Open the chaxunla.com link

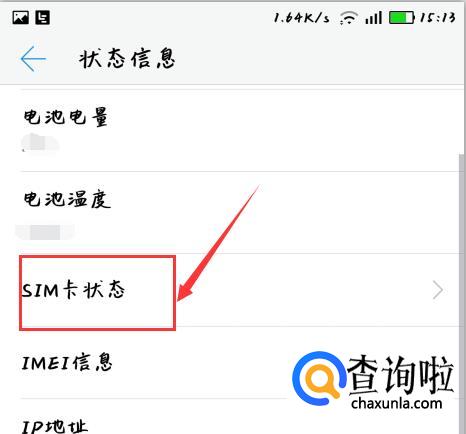click(x=397, y=403)
